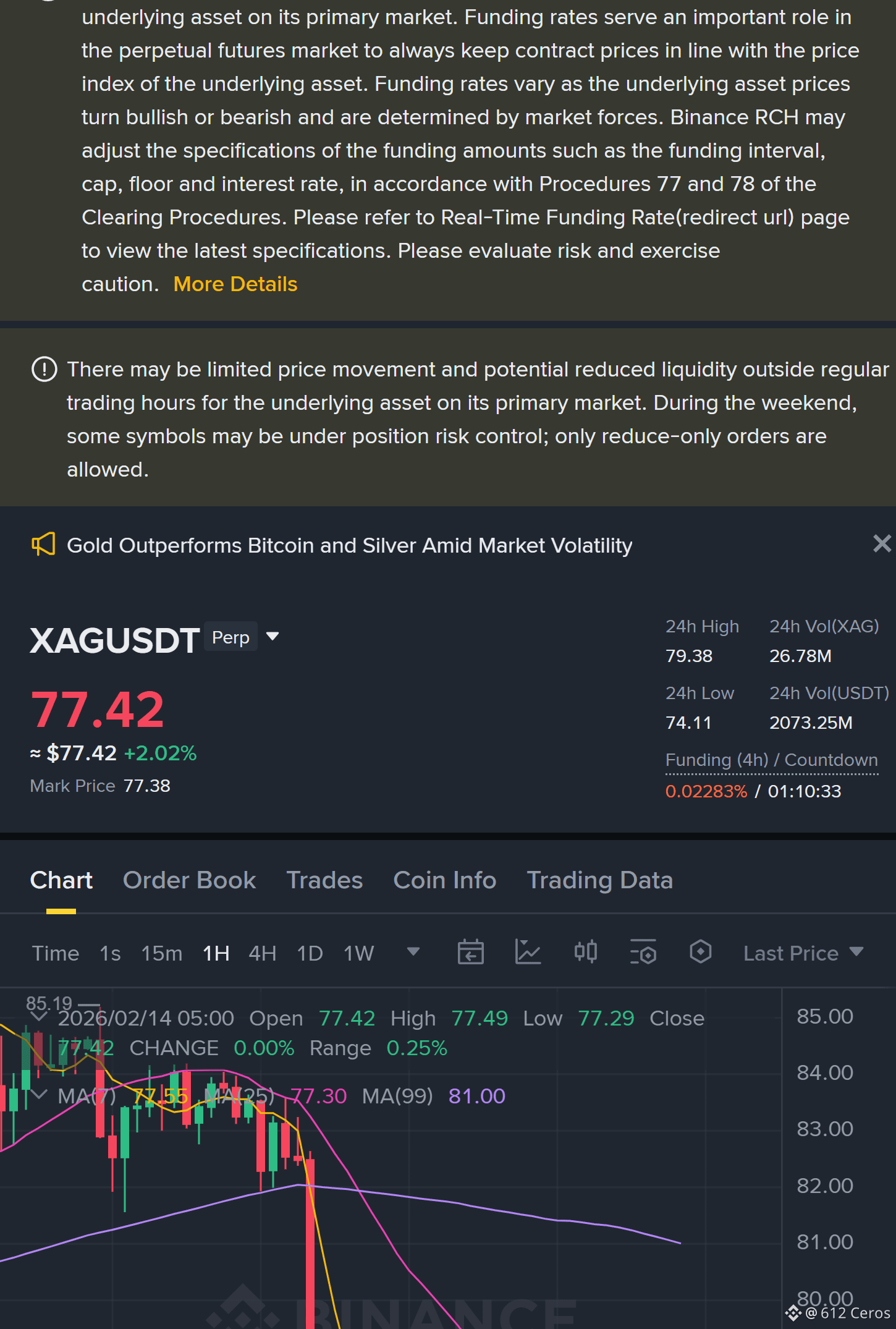Switch to the Coin Info tab
Viewport: 896px width, 1329px height.
(445, 880)
